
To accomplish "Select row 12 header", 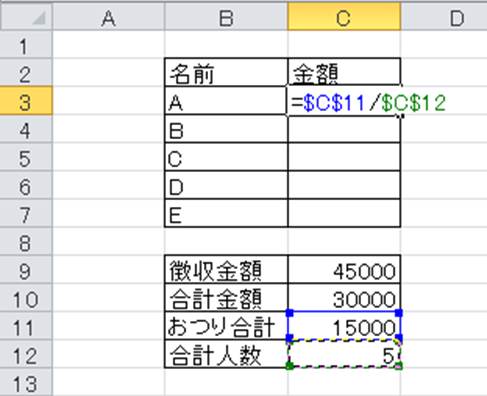I will coord(26,354).
